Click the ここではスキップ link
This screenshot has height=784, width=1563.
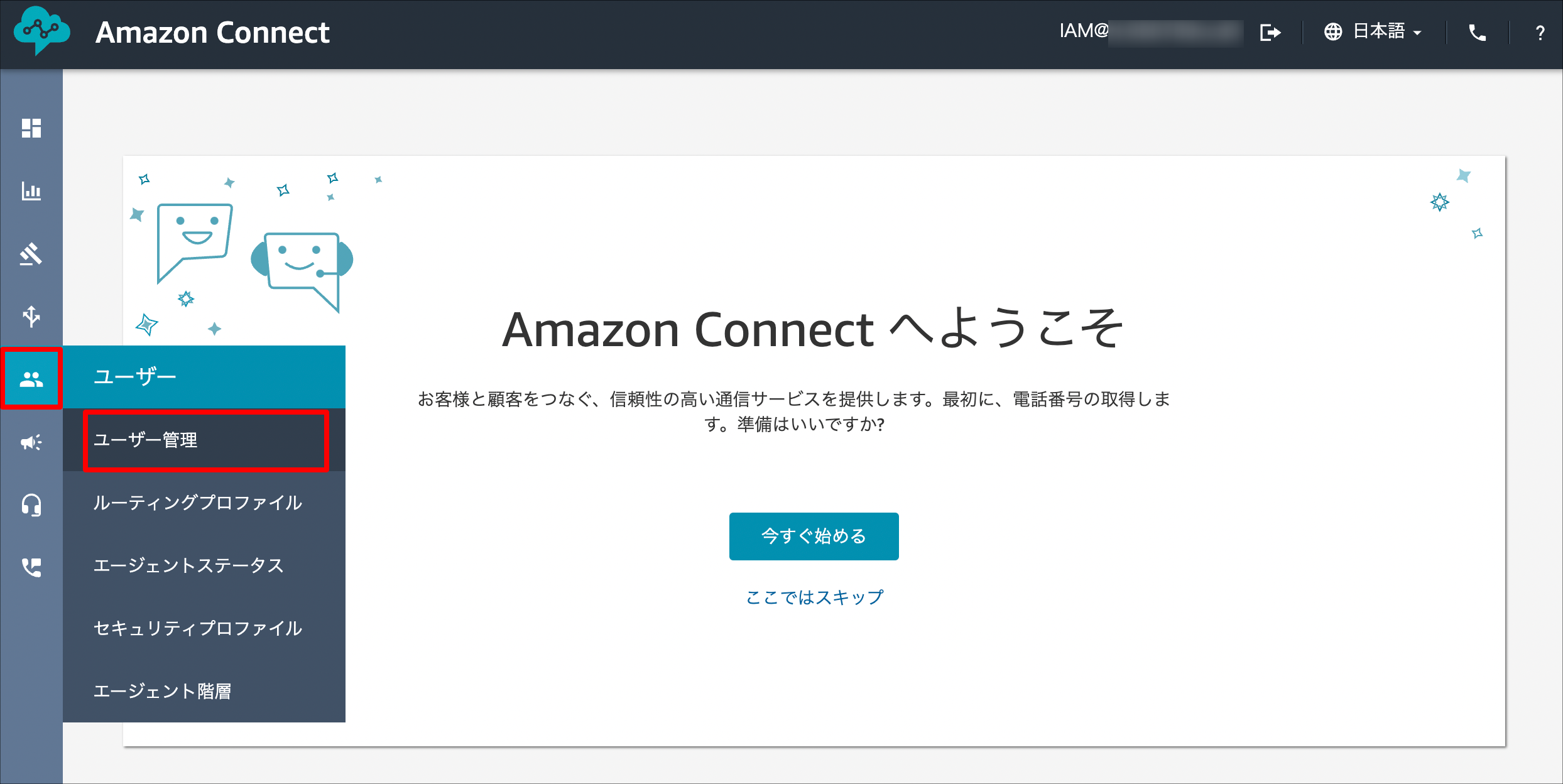(814, 597)
